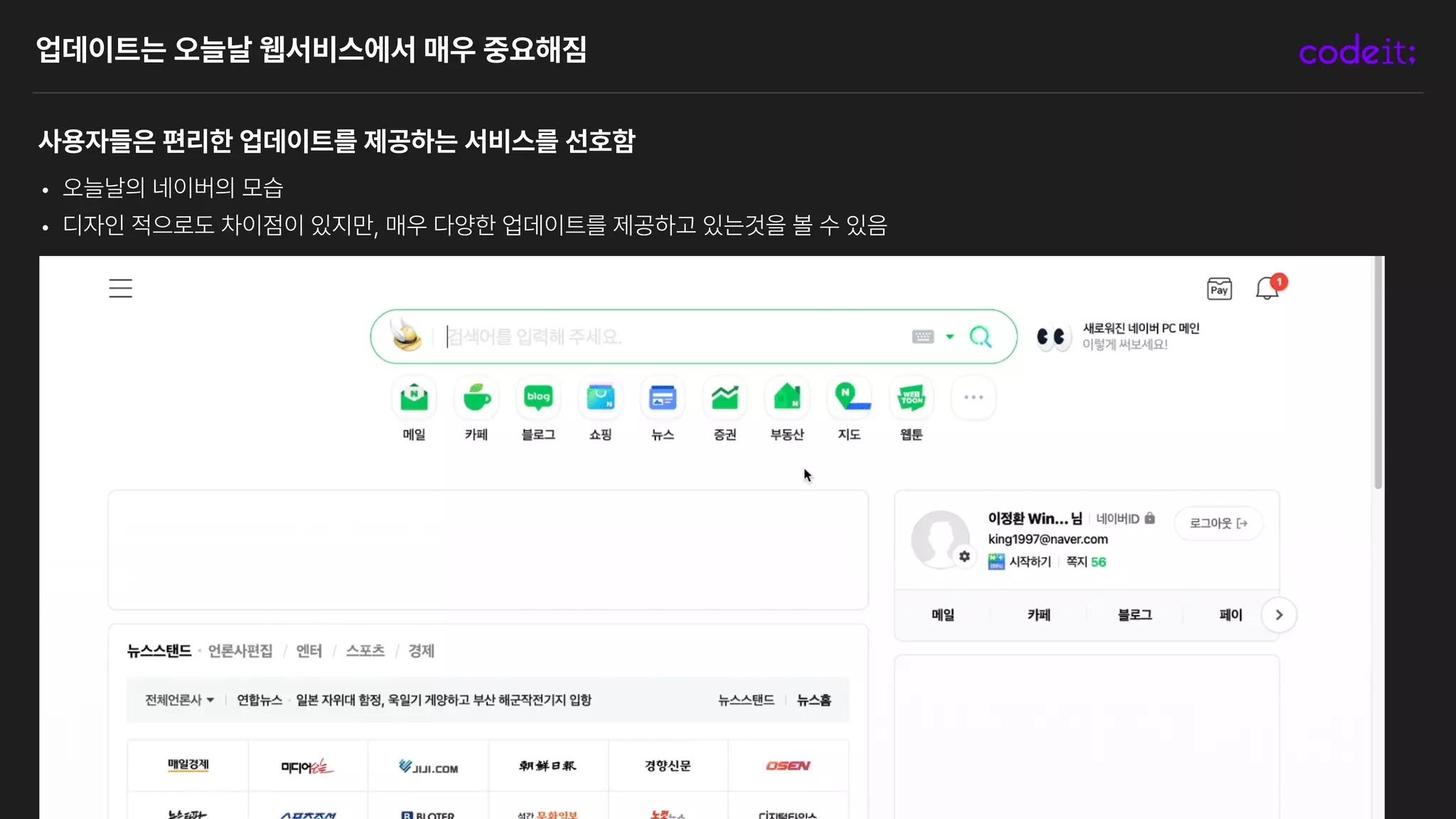Select the 카페 tab in profile card
The height and width of the screenshot is (819, 1456).
[1039, 615]
